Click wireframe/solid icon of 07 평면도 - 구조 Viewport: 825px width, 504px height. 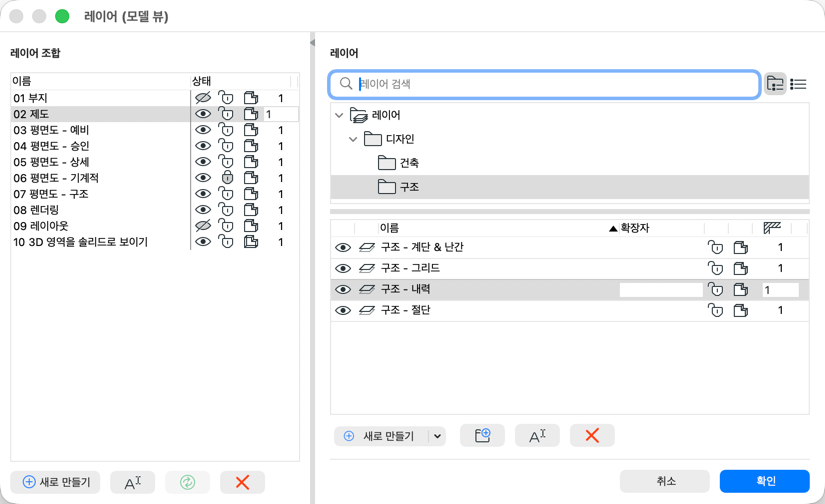click(251, 194)
